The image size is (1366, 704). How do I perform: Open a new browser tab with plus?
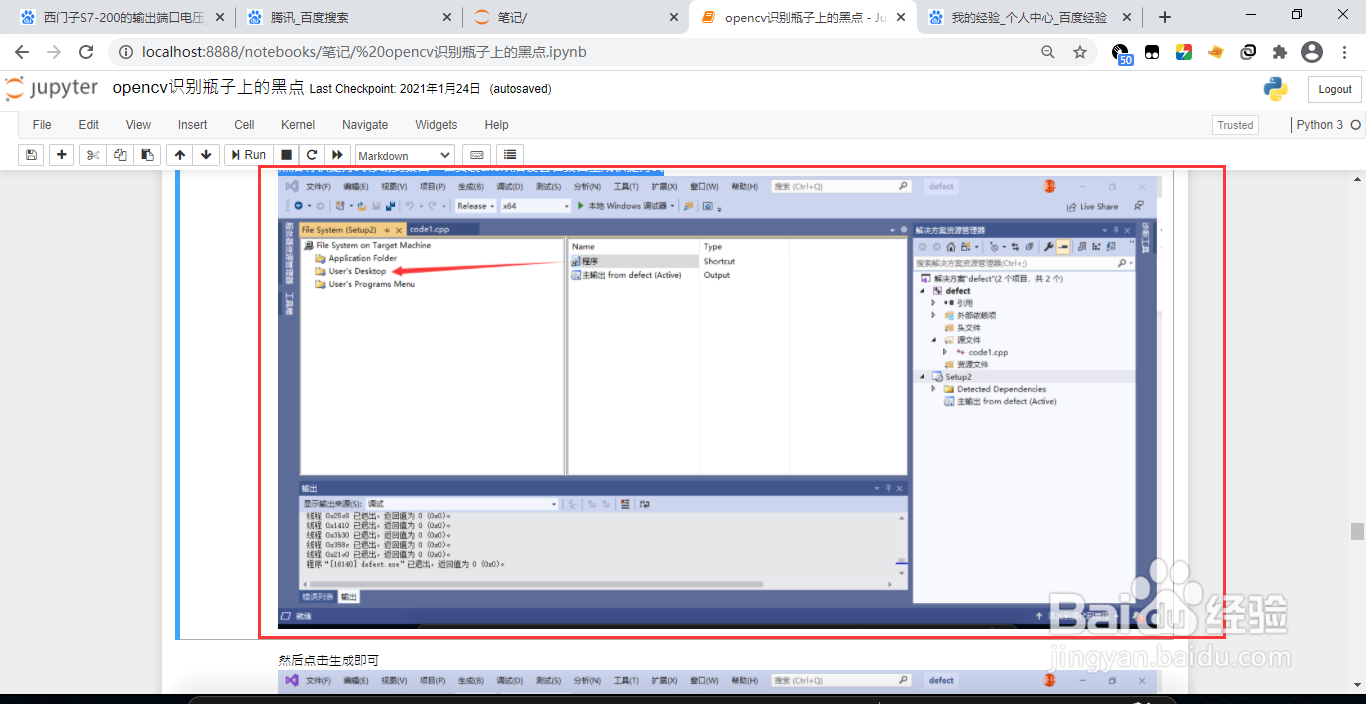[1165, 17]
